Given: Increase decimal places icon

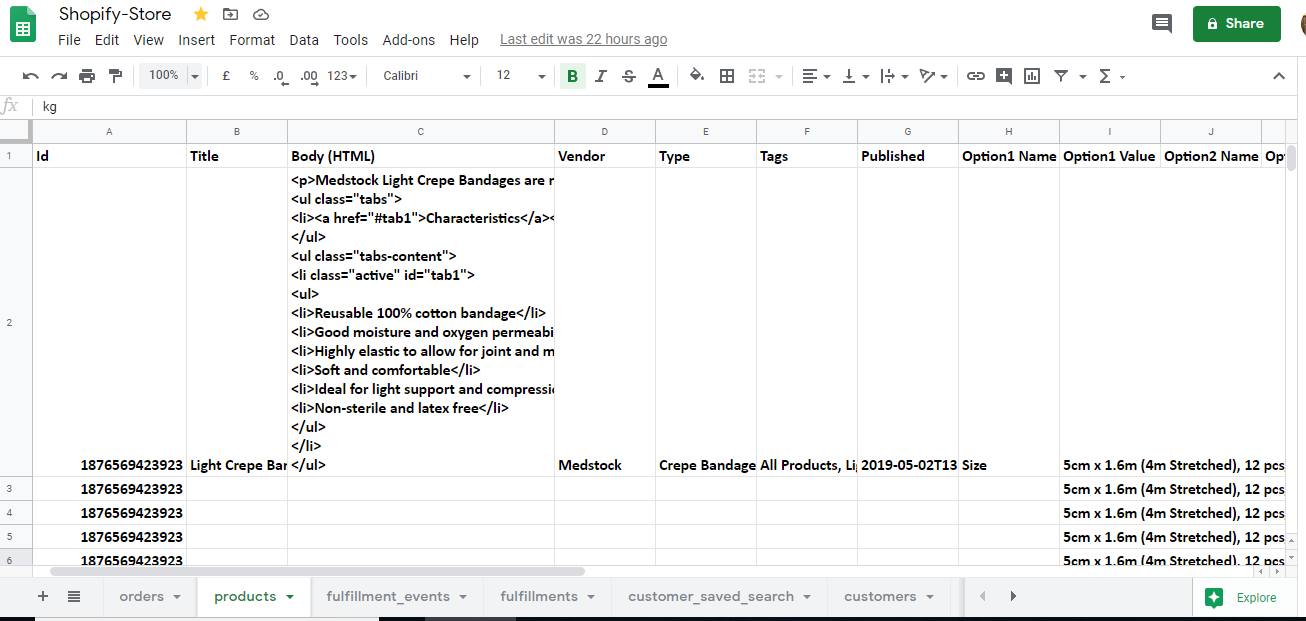Looking at the screenshot, I should [x=309, y=76].
